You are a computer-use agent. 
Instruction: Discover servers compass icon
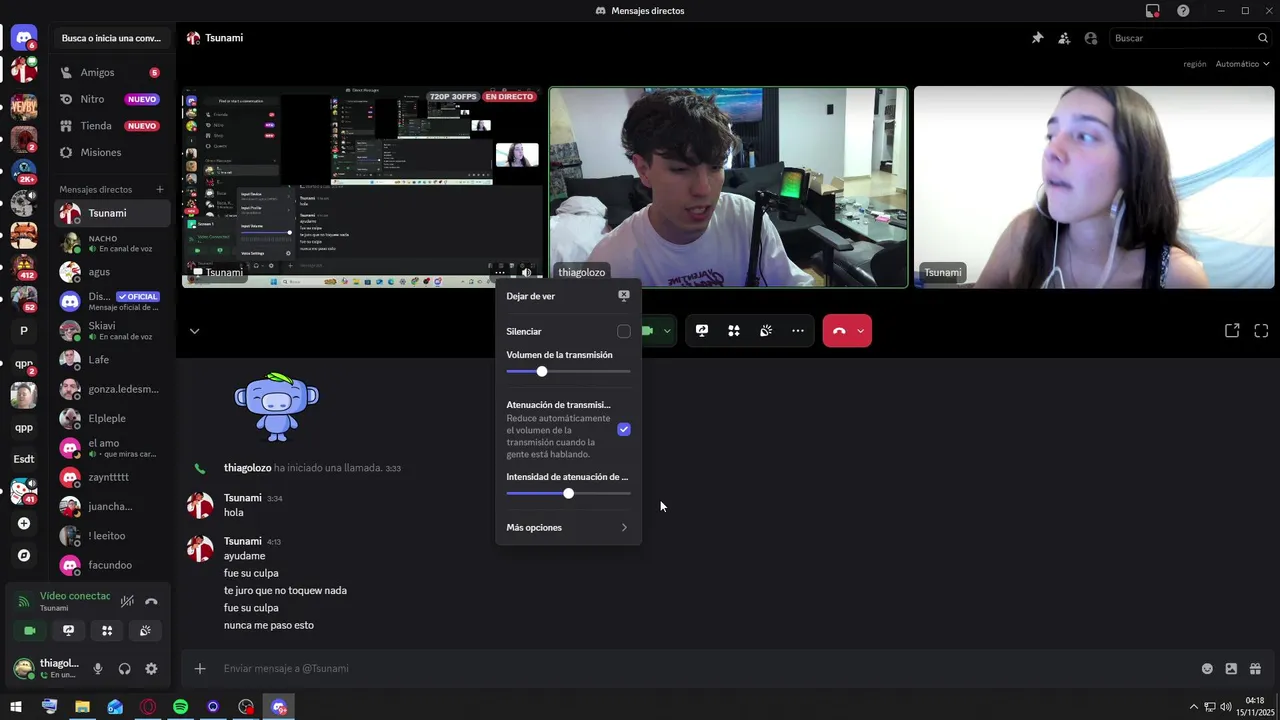(x=24, y=555)
